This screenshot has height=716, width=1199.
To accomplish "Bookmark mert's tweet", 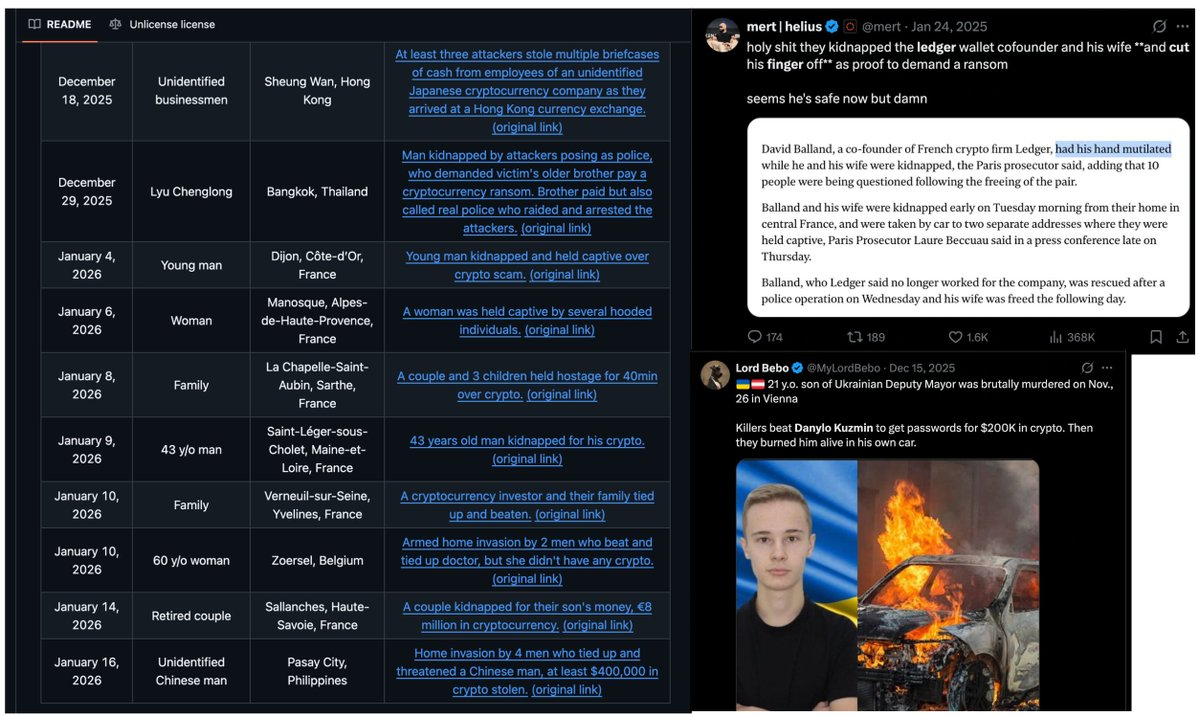I will pos(1156,337).
